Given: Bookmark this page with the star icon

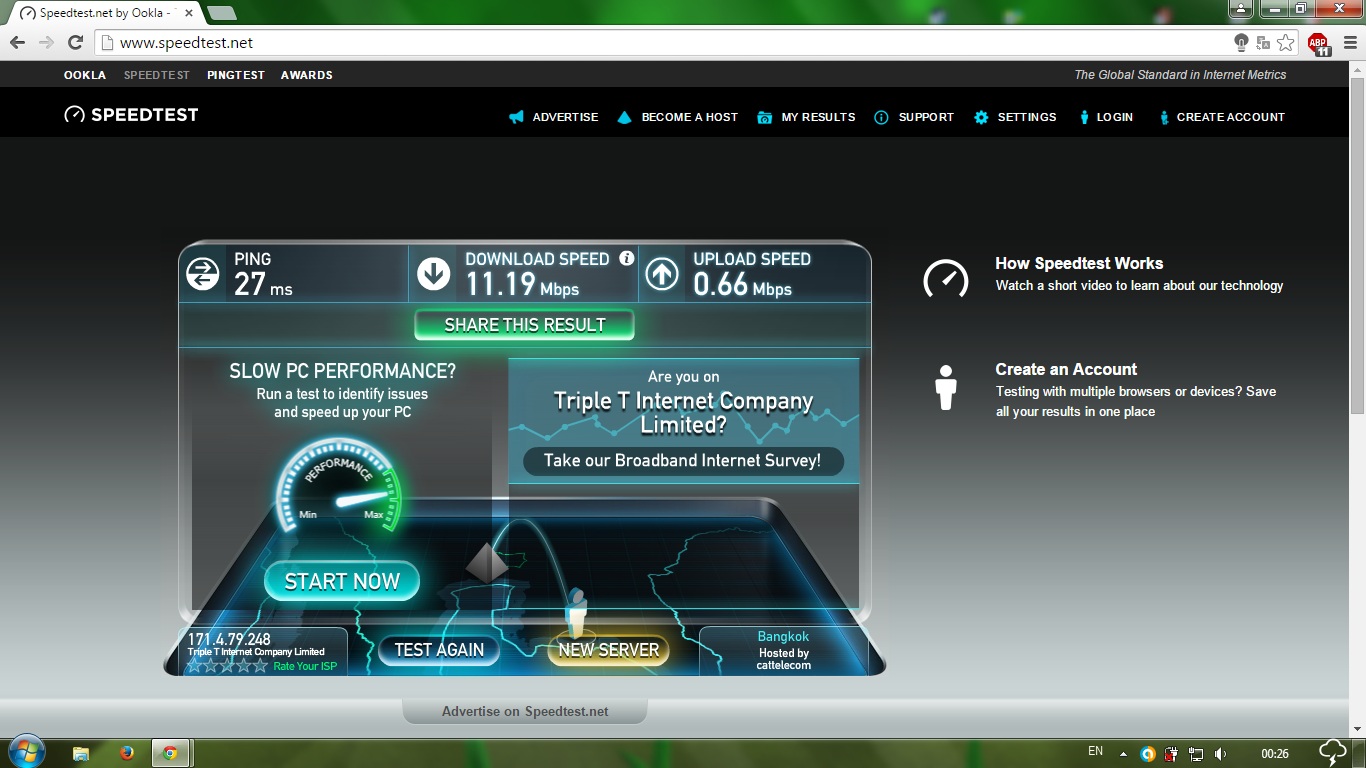Looking at the screenshot, I should pyautogui.click(x=1286, y=42).
